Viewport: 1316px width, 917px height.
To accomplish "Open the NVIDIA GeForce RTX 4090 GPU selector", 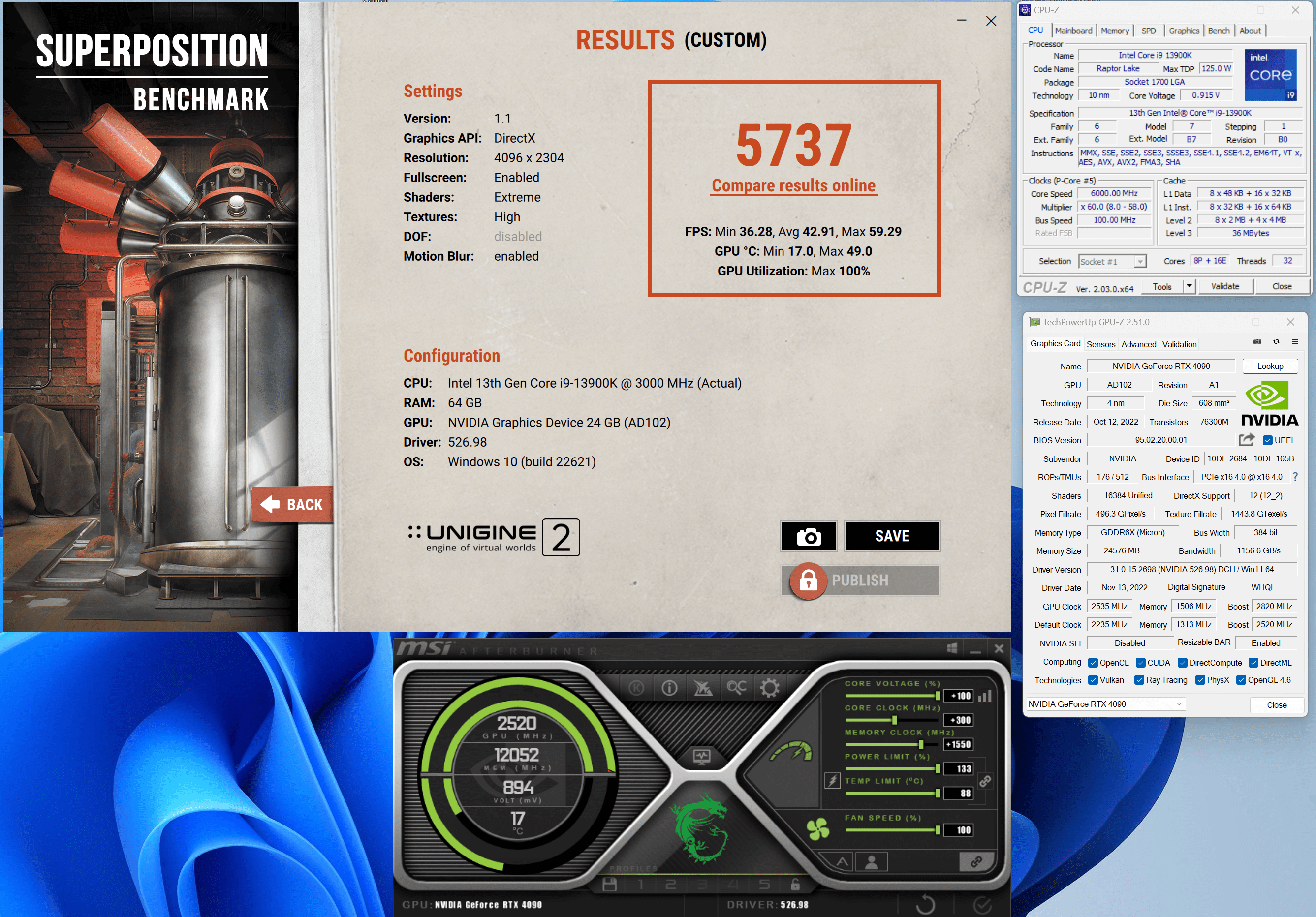I will point(1106,704).
